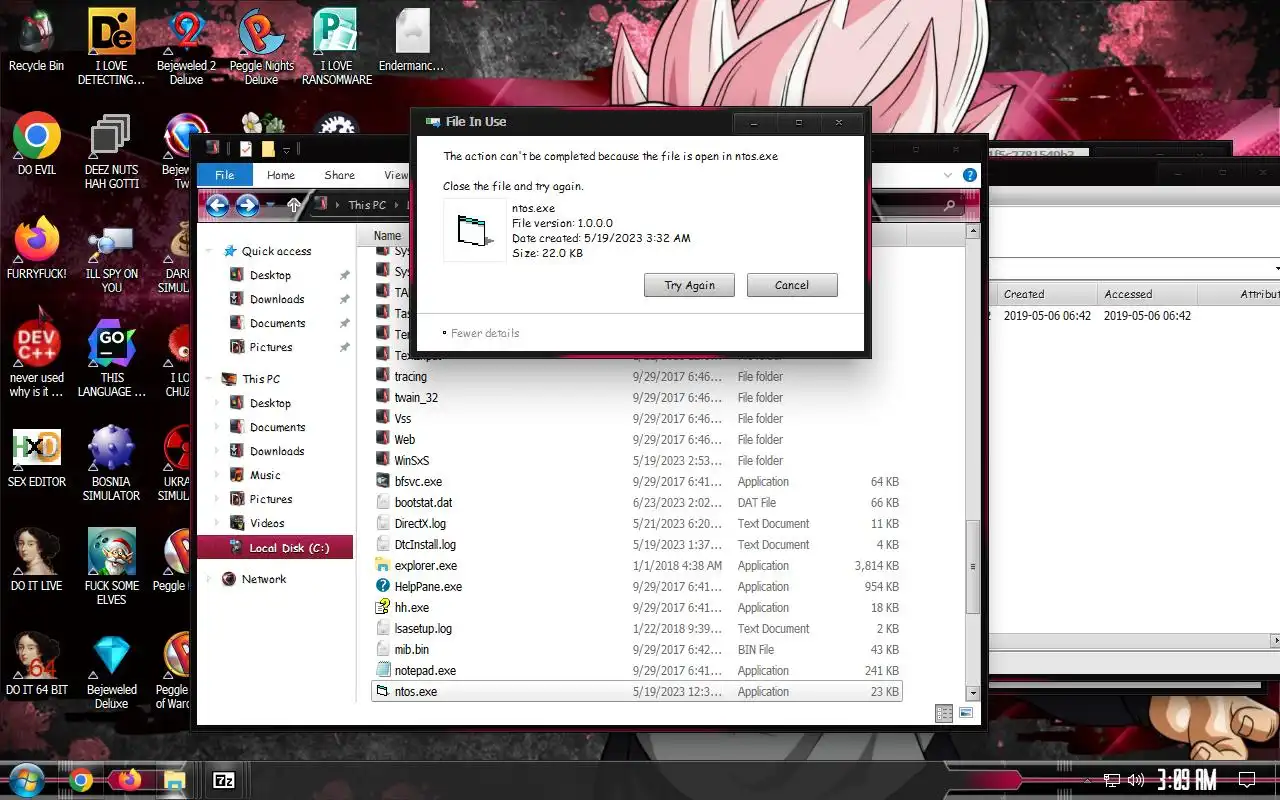Collapse the This PC tree node

pyautogui.click(x=209, y=379)
